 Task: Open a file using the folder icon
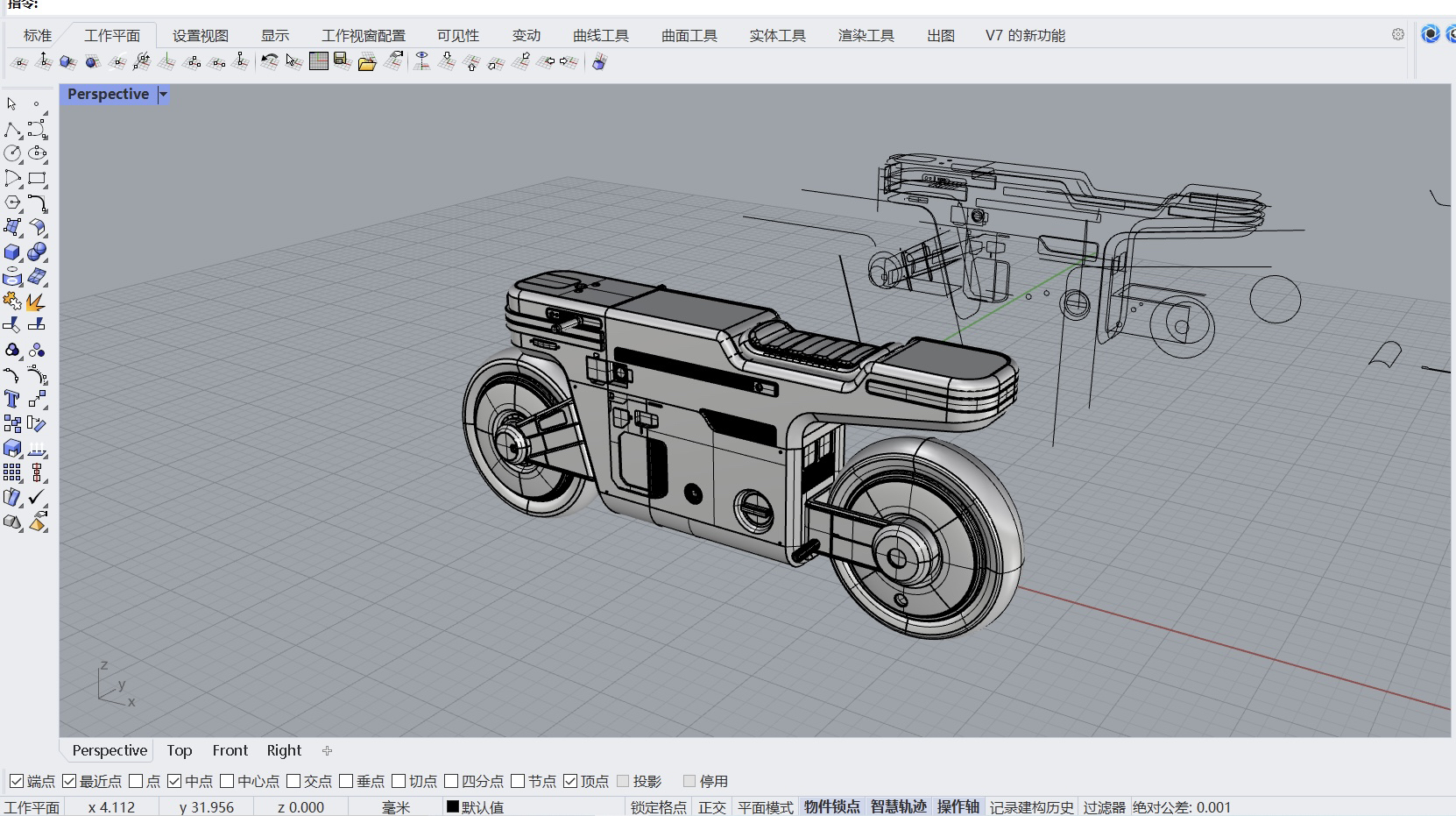point(365,61)
